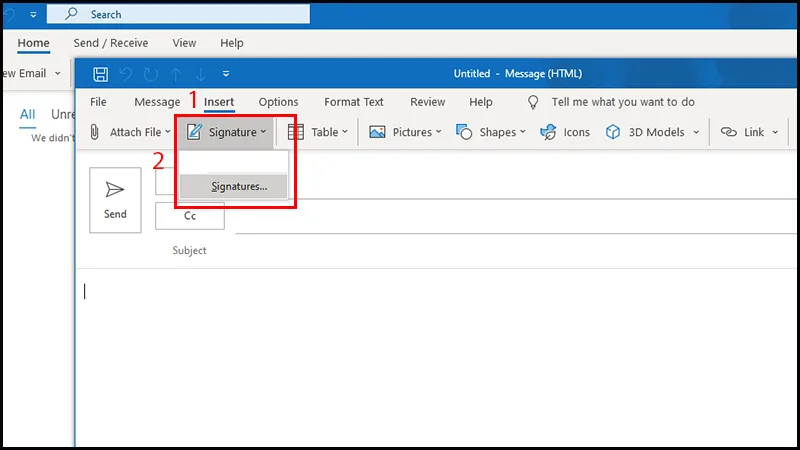Choose Signatures... from the dropdown menu
The image size is (800, 450).
[234, 186]
